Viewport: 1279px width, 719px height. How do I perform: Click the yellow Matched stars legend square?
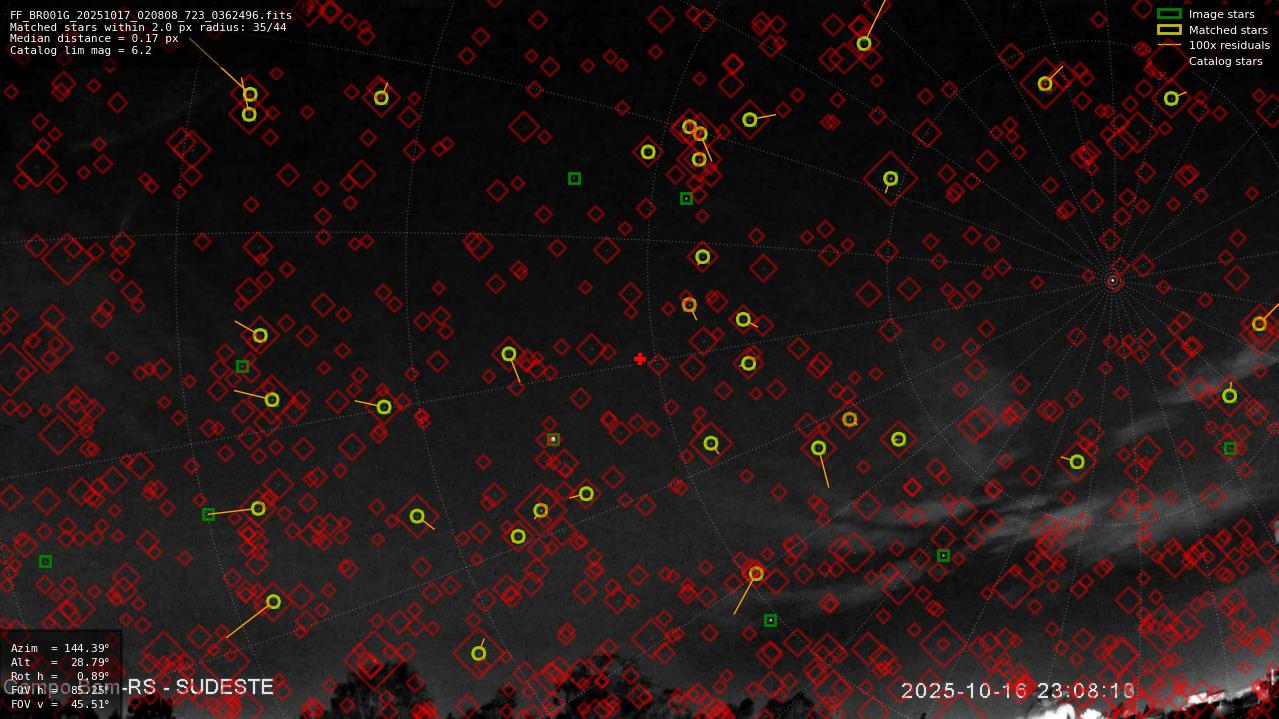click(1169, 30)
